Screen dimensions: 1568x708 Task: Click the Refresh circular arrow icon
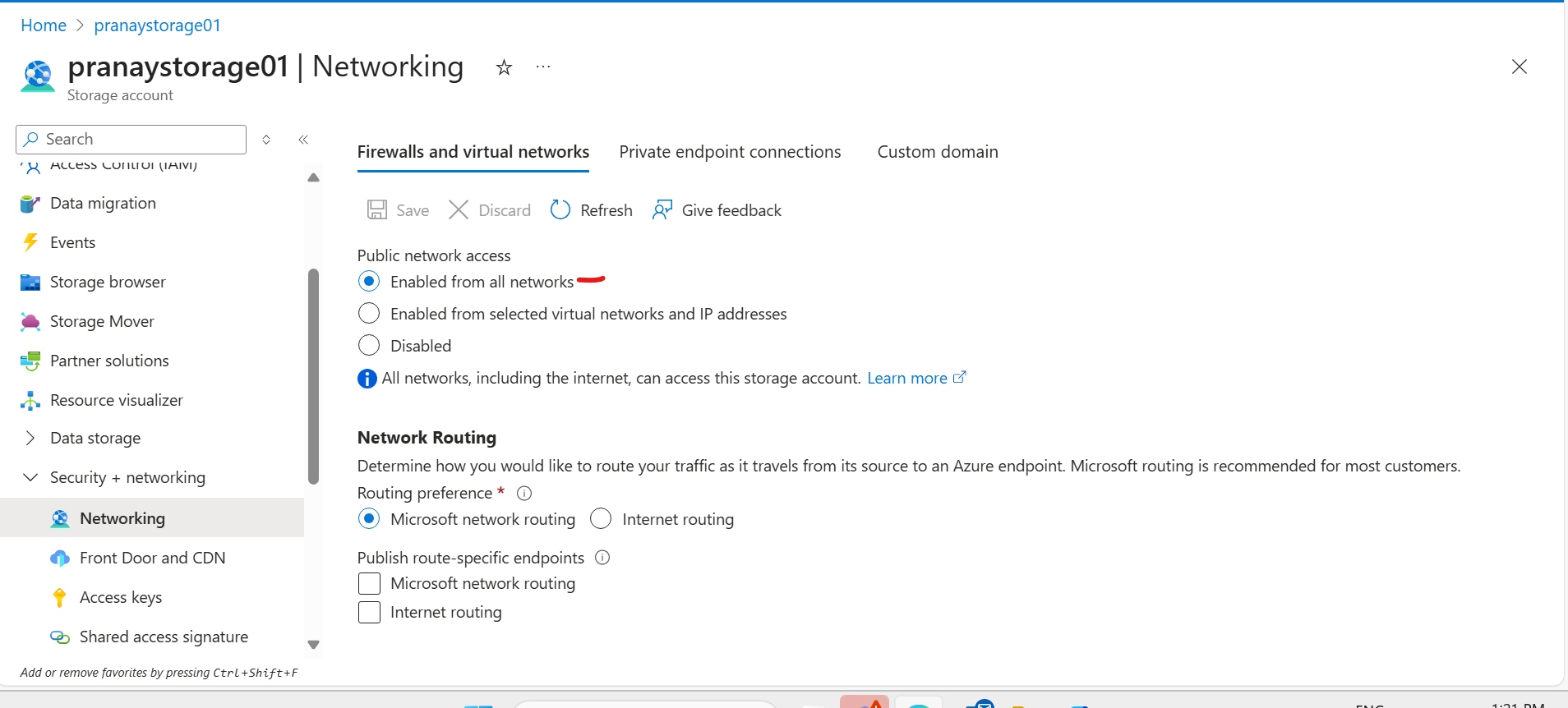pyautogui.click(x=560, y=210)
